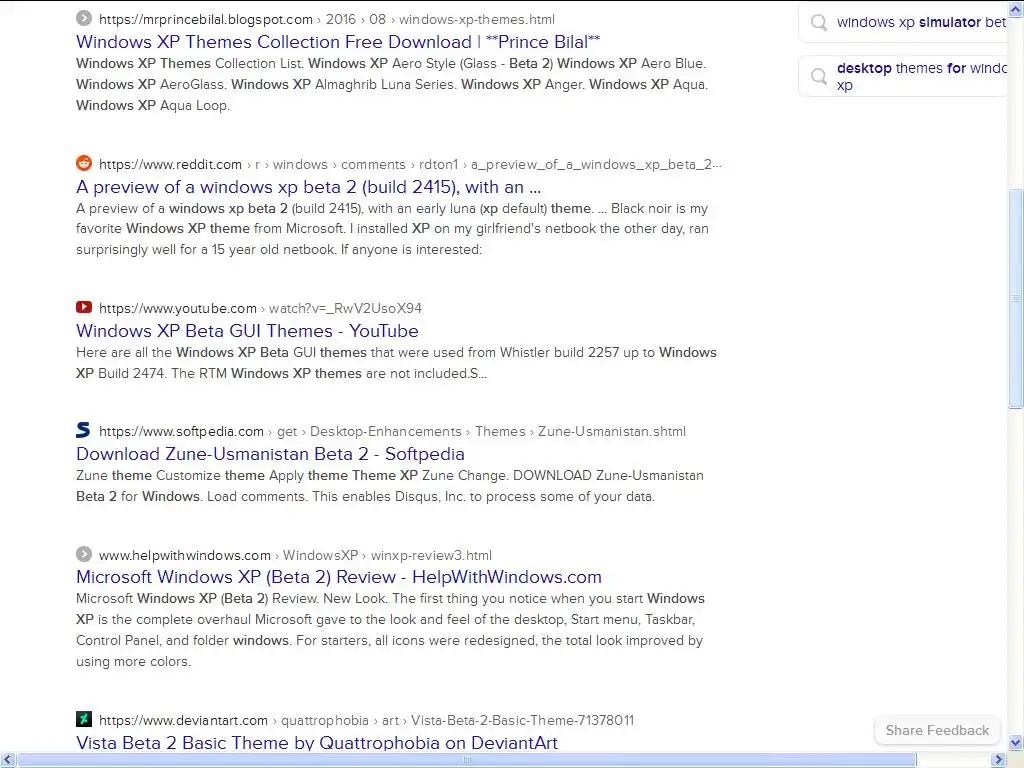Screen dimensions: 1024x768
Task: Click 'winxp-review3.html' breadcrumb text
Action: pos(431,556)
